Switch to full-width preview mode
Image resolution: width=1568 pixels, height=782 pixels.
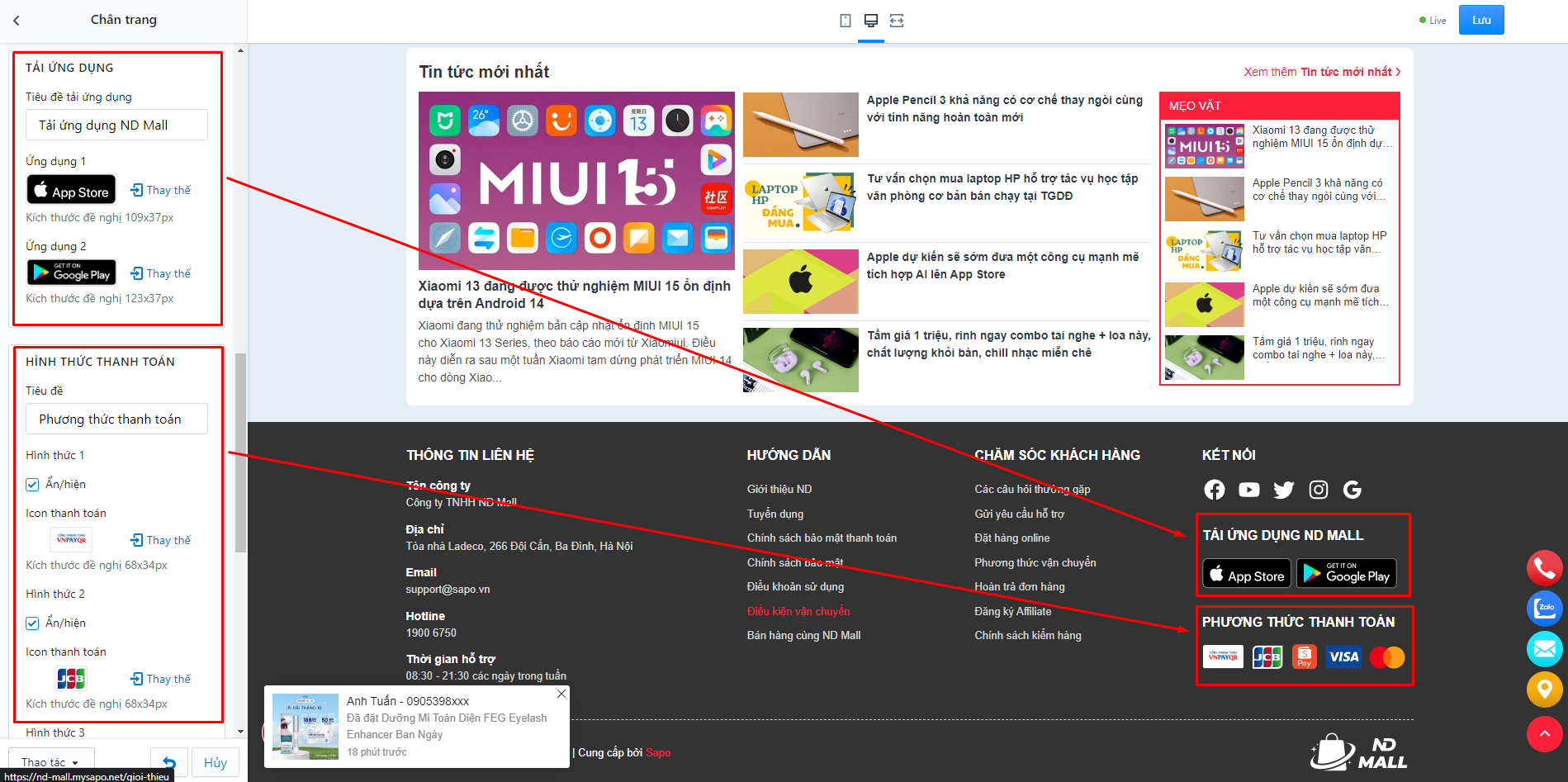pyautogui.click(x=897, y=21)
